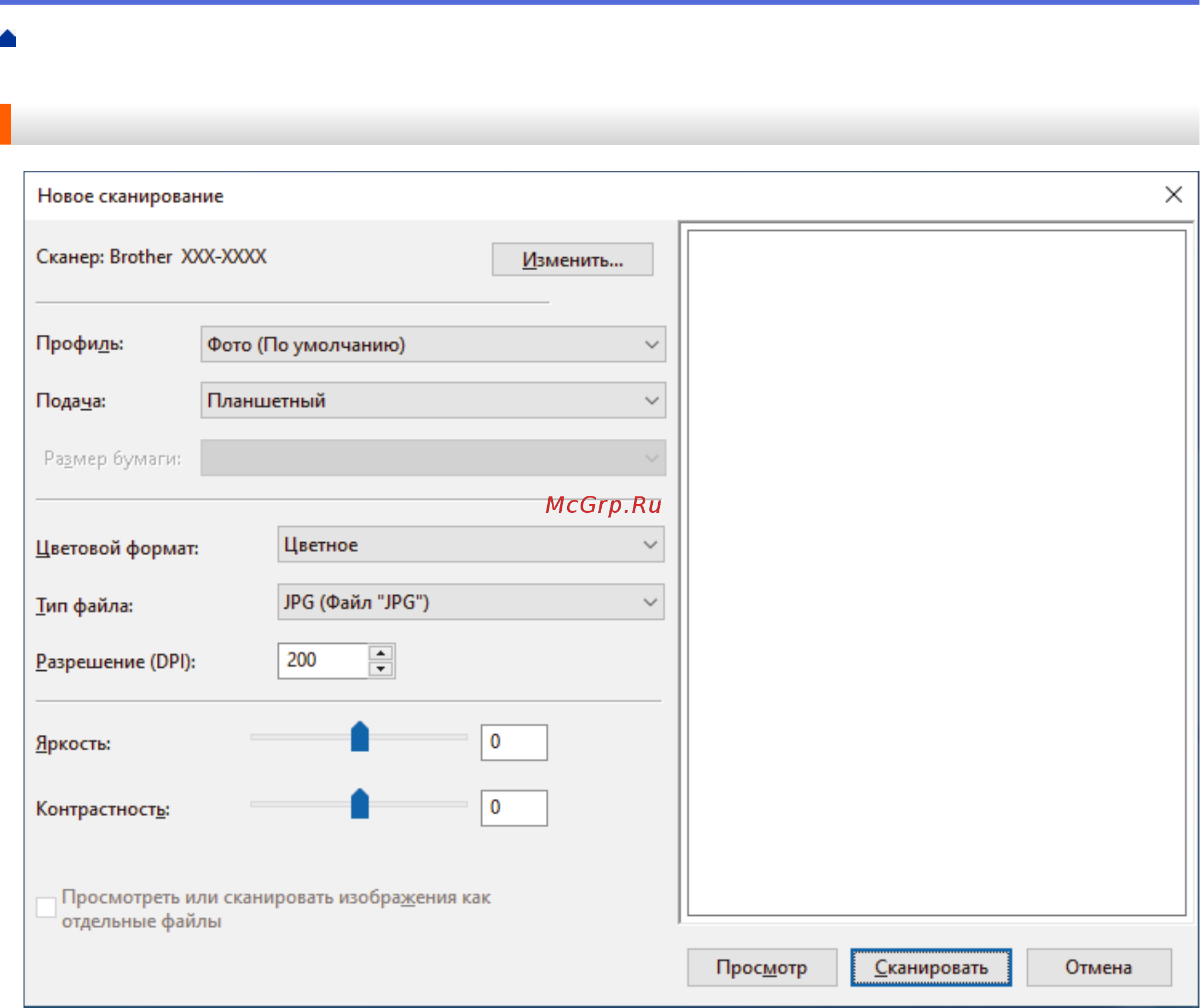
Task: Click the Изменить button to change scanner
Action: coord(572,258)
